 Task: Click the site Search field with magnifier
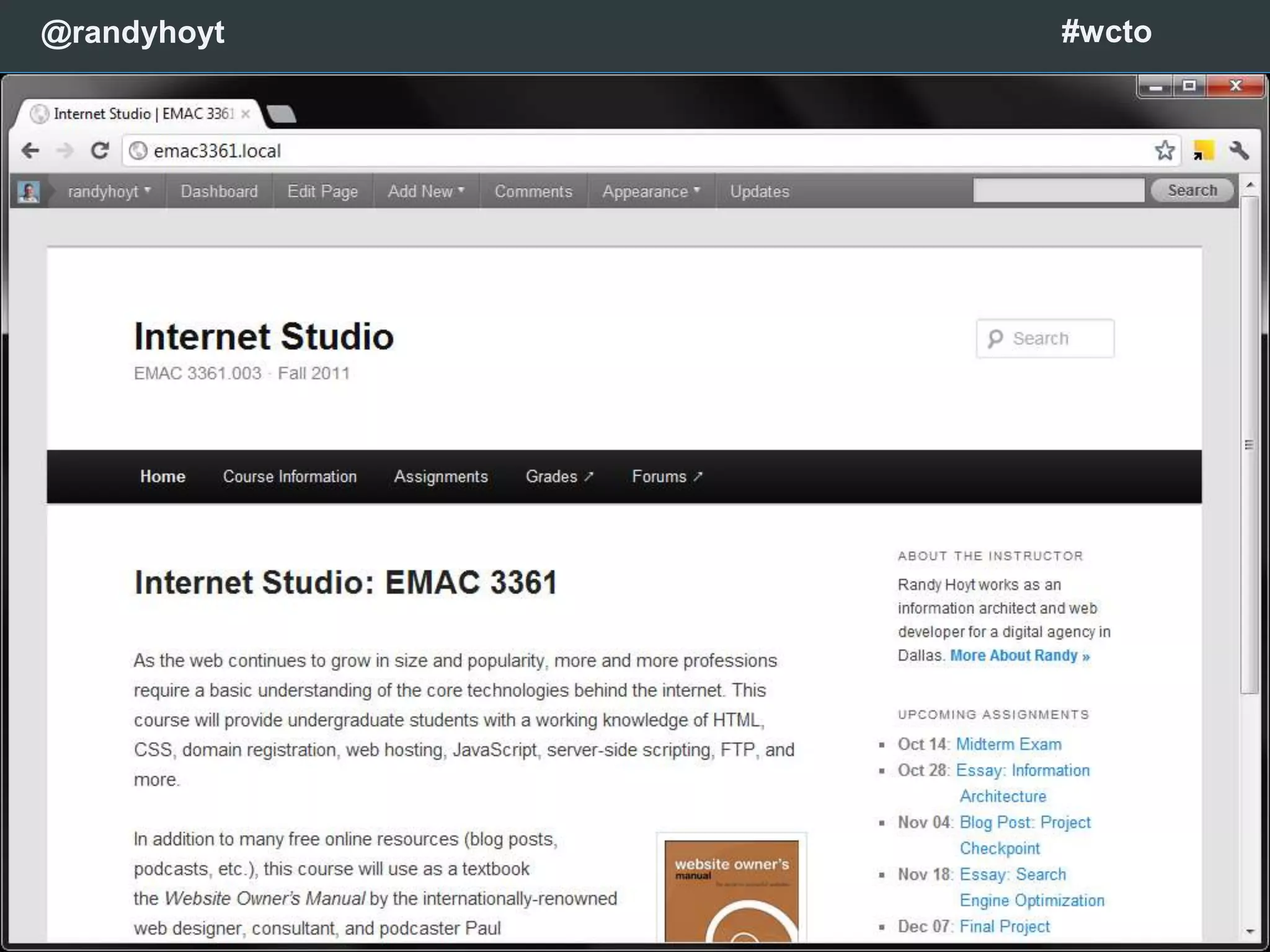point(1045,338)
